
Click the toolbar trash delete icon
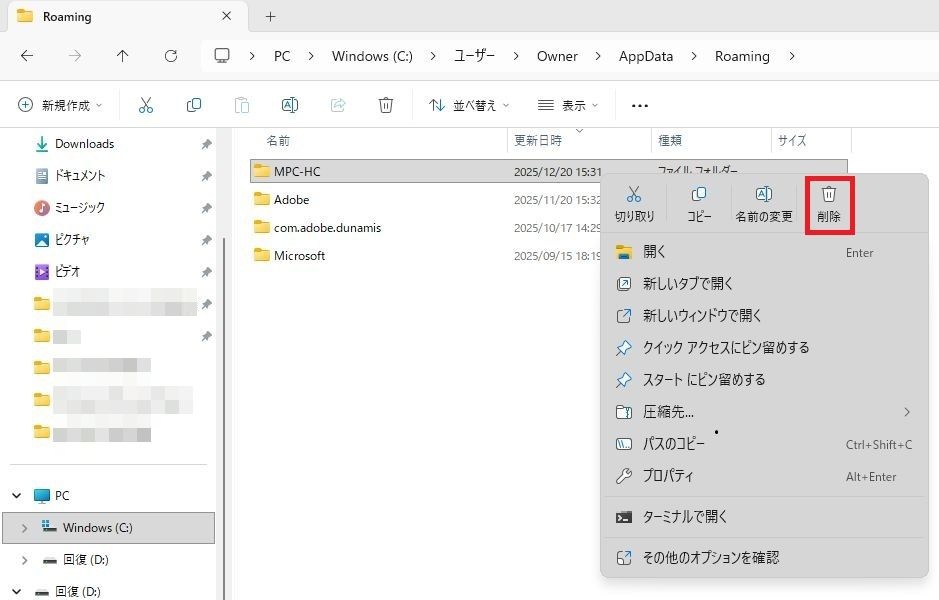pyautogui.click(x=386, y=105)
